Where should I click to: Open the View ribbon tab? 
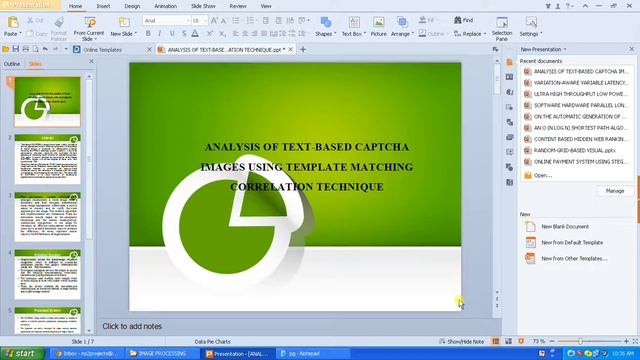[x=266, y=6]
